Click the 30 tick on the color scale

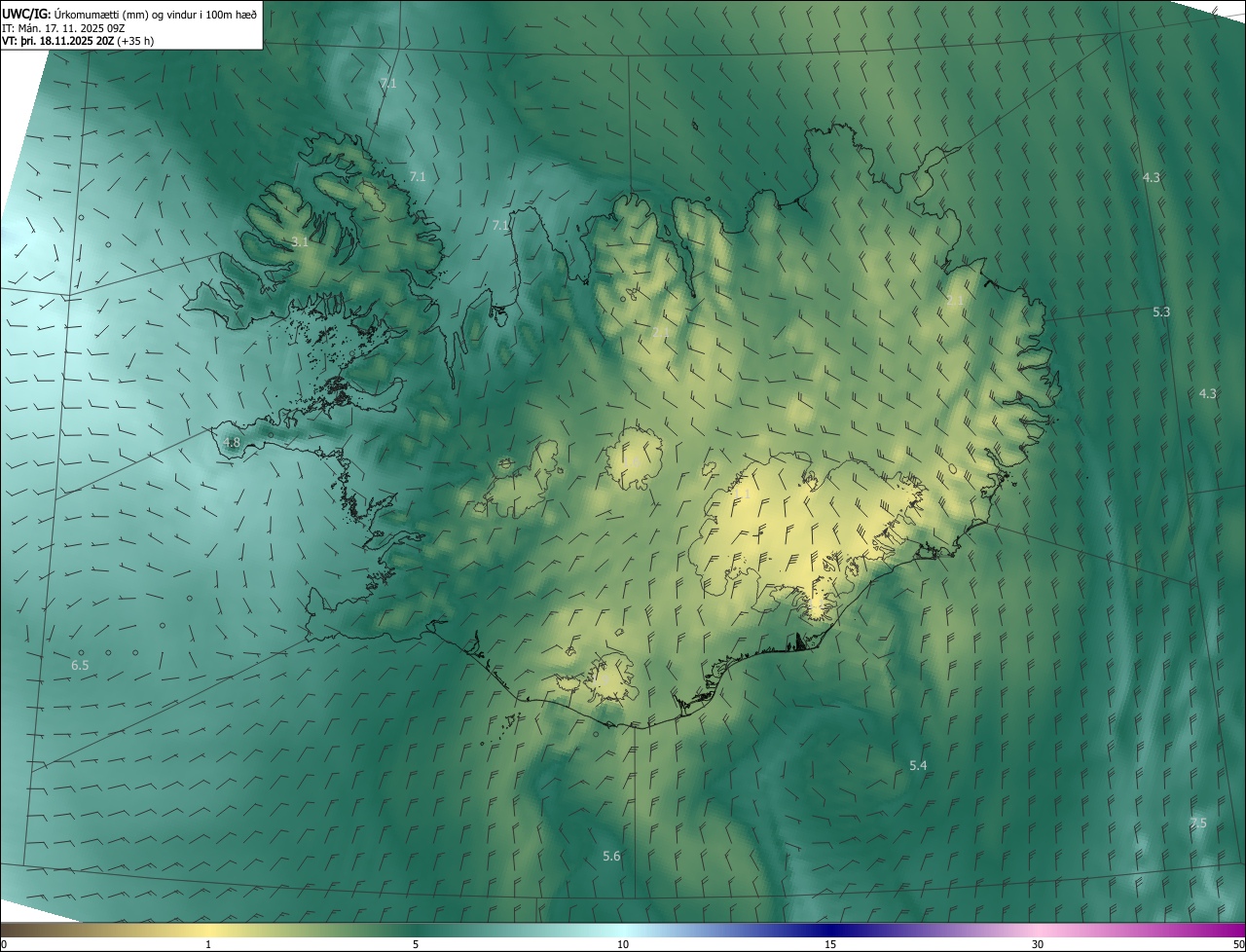point(1038,944)
